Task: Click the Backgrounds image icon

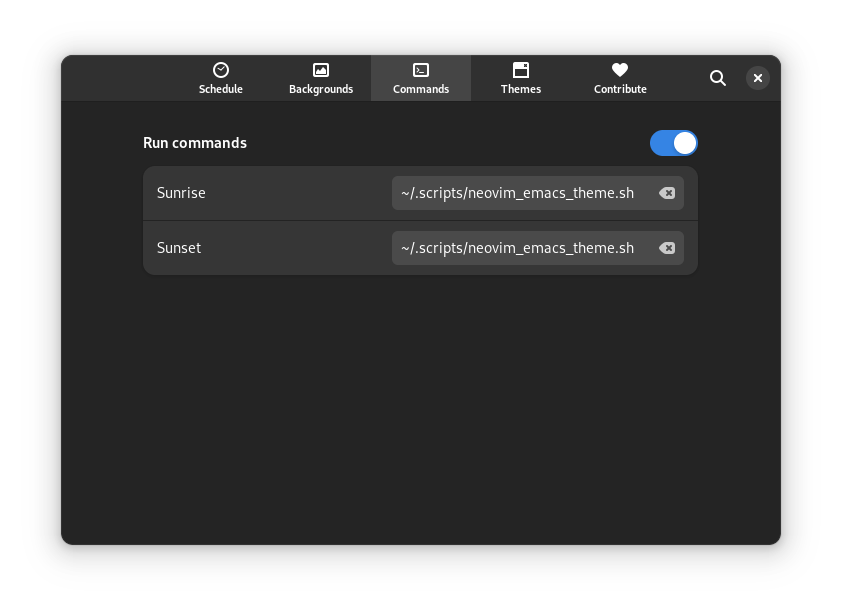Action: click(x=320, y=70)
